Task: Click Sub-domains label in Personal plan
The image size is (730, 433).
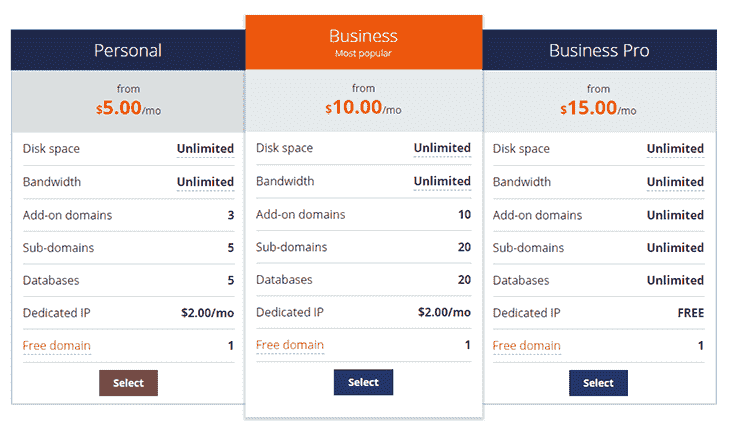Action: pos(58,248)
